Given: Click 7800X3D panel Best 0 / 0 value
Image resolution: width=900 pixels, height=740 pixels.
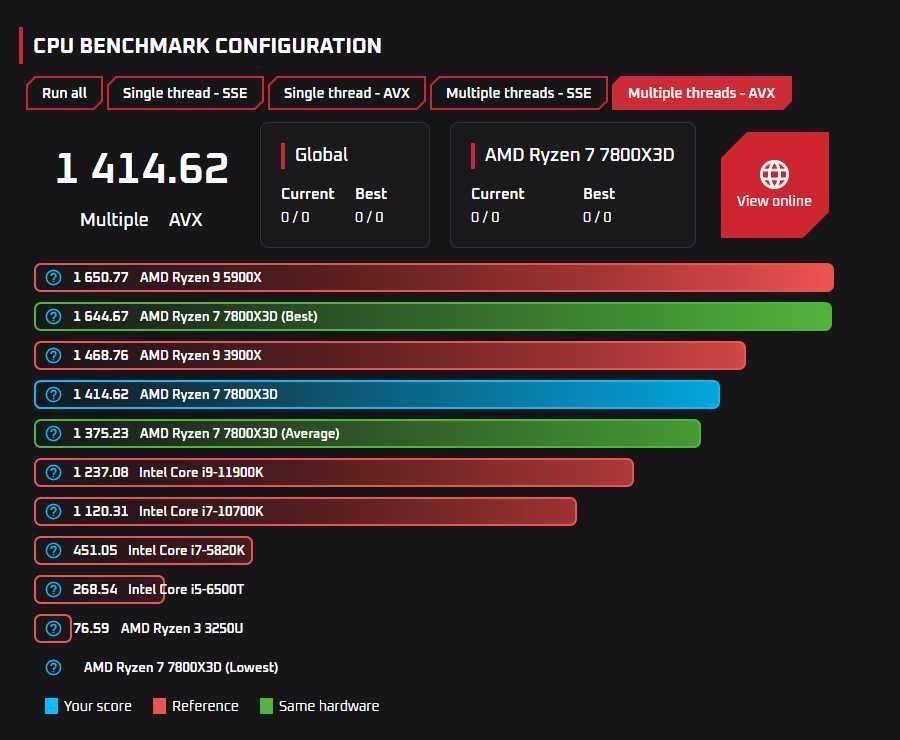Looking at the screenshot, I should point(597,217).
